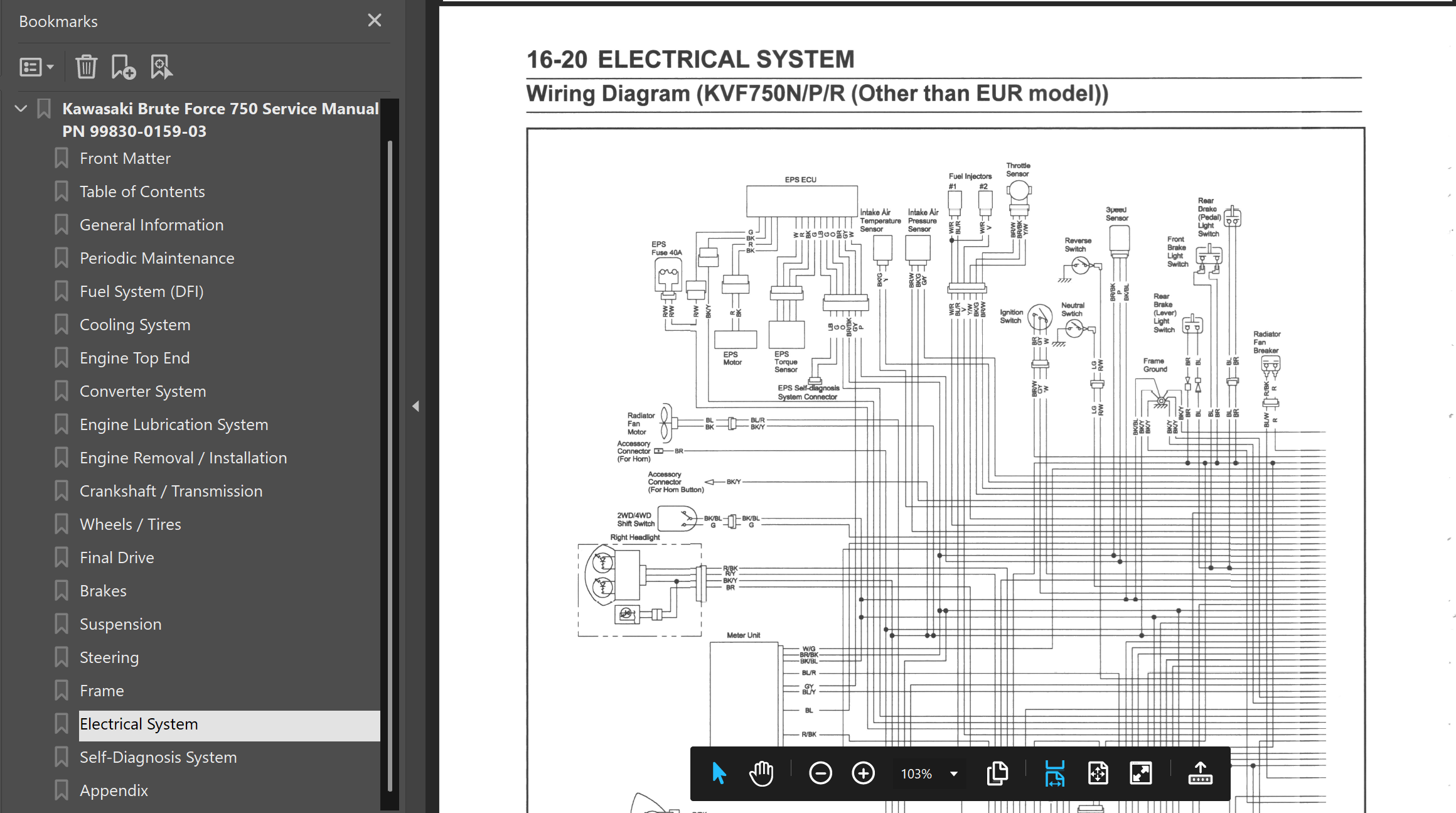The width and height of the screenshot is (1456, 813).
Task: Click the bookmark icon beside Final Drive
Action: click(62, 557)
